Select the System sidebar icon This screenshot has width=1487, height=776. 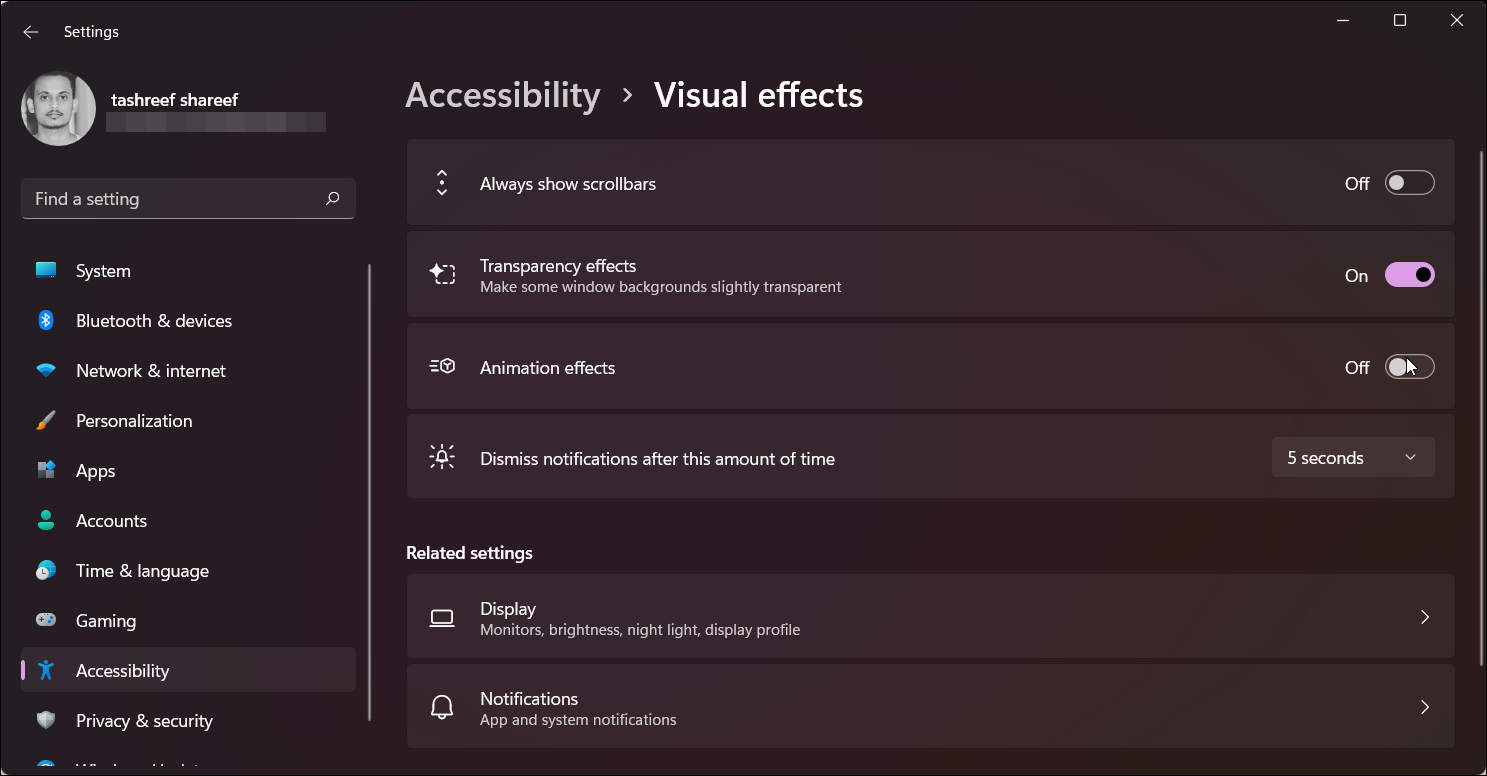tap(46, 270)
